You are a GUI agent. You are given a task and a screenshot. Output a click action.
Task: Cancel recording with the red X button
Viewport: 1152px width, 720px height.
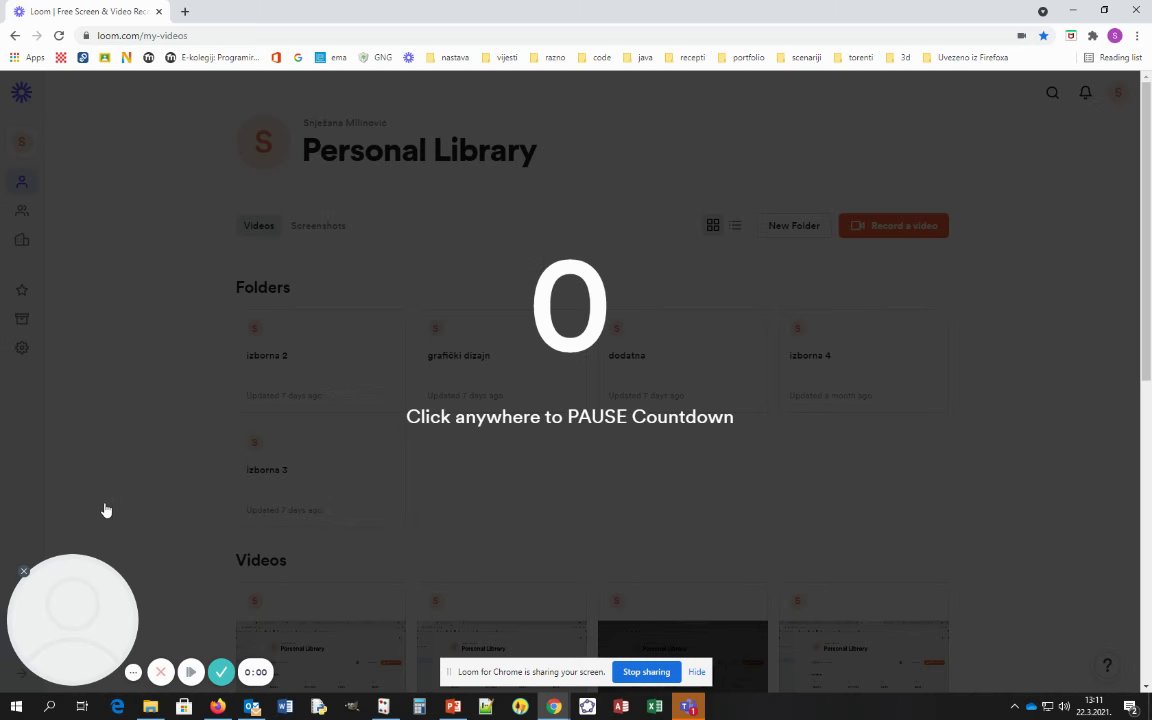161,672
